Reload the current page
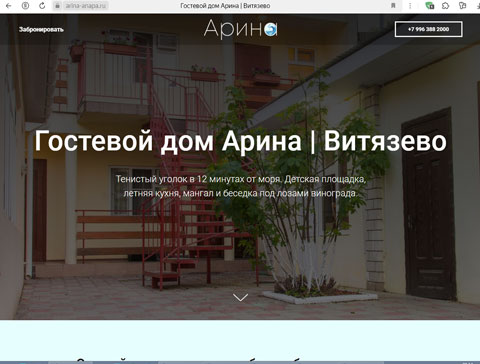The image size is (480, 364). (42, 6)
